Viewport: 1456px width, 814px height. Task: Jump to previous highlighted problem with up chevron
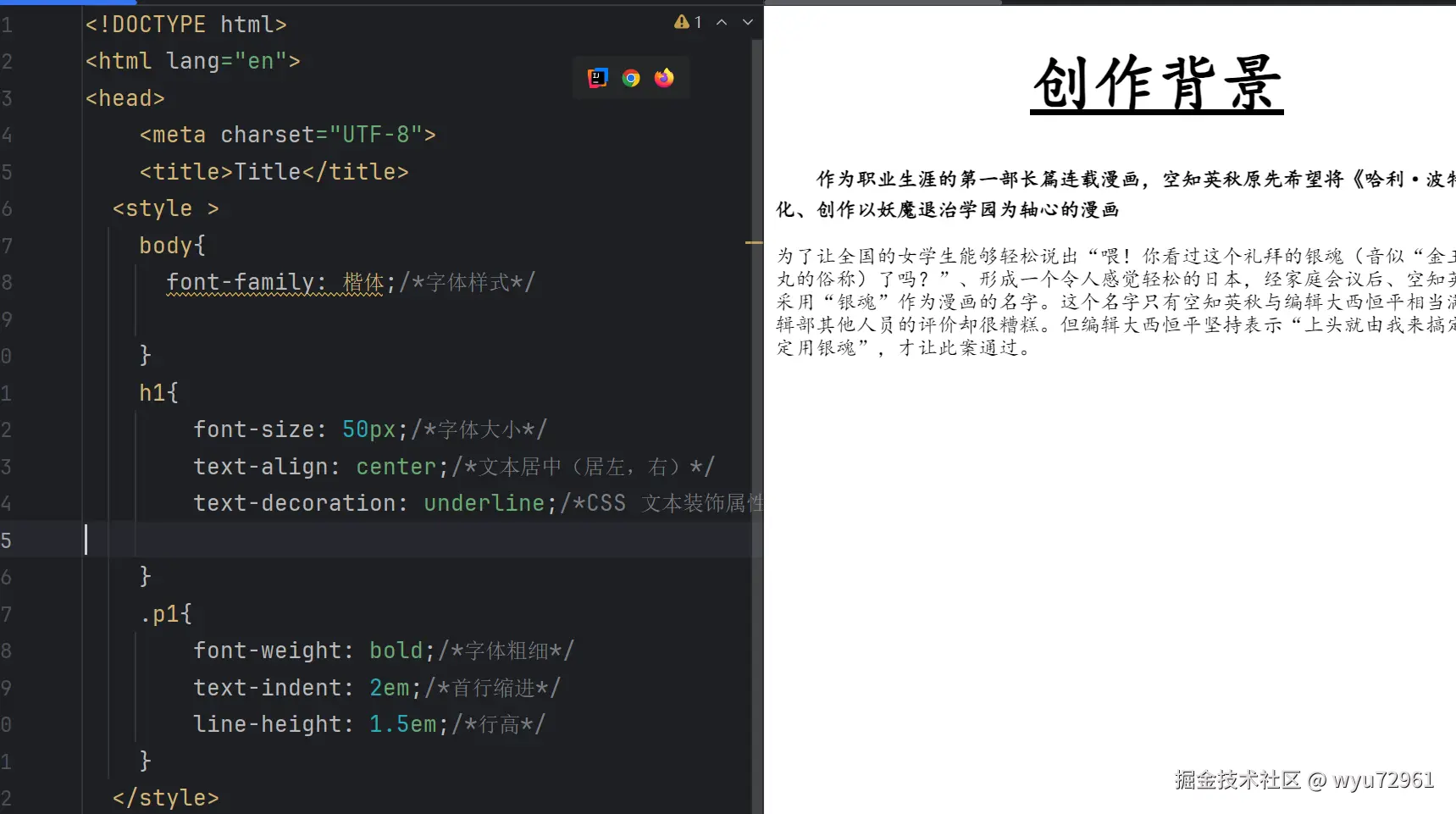pyautogui.click(x=722, y=22)
